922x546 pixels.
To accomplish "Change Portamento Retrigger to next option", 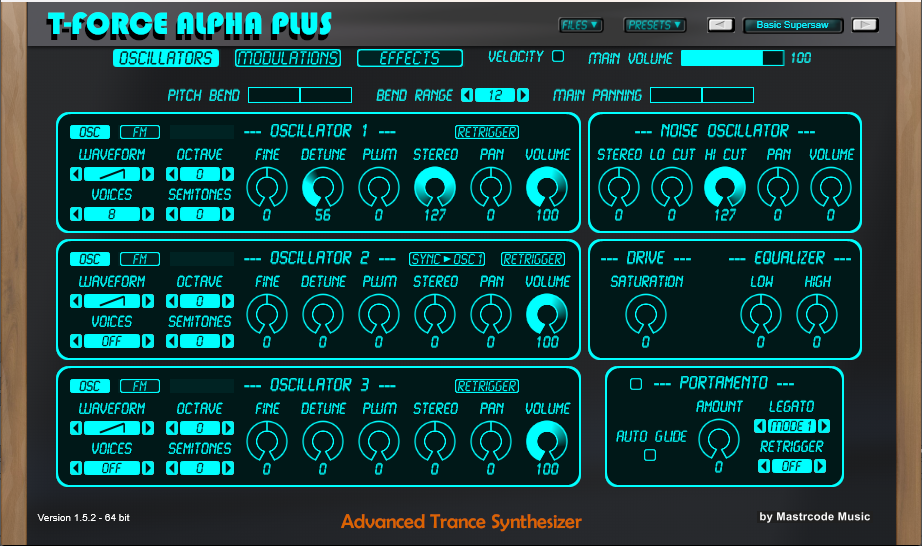I will [x=820, y=466].
